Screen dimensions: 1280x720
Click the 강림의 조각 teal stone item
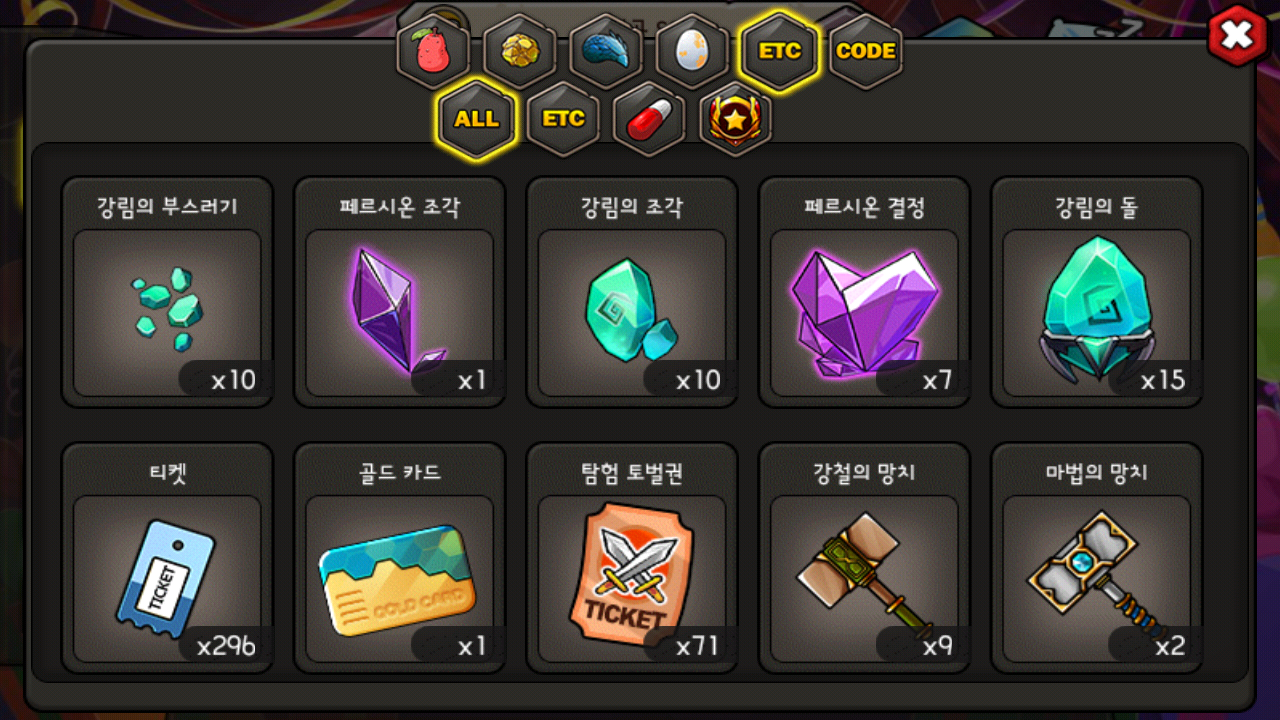[x=632, y=292]
